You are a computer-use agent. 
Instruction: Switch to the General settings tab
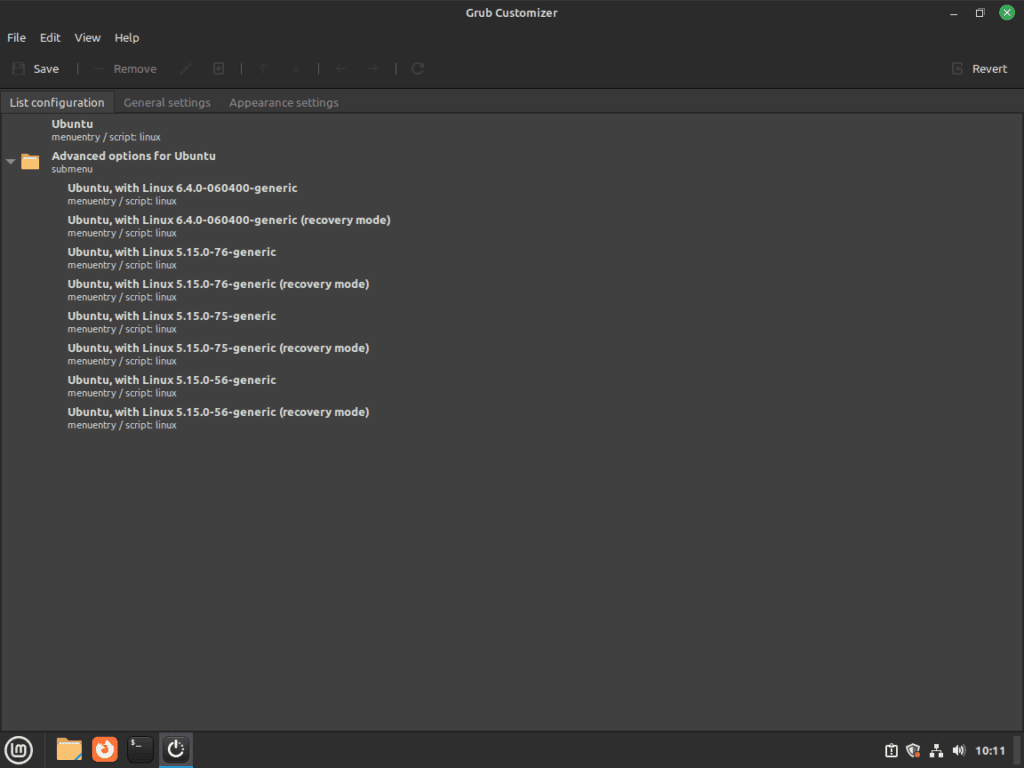click(166, 102)
